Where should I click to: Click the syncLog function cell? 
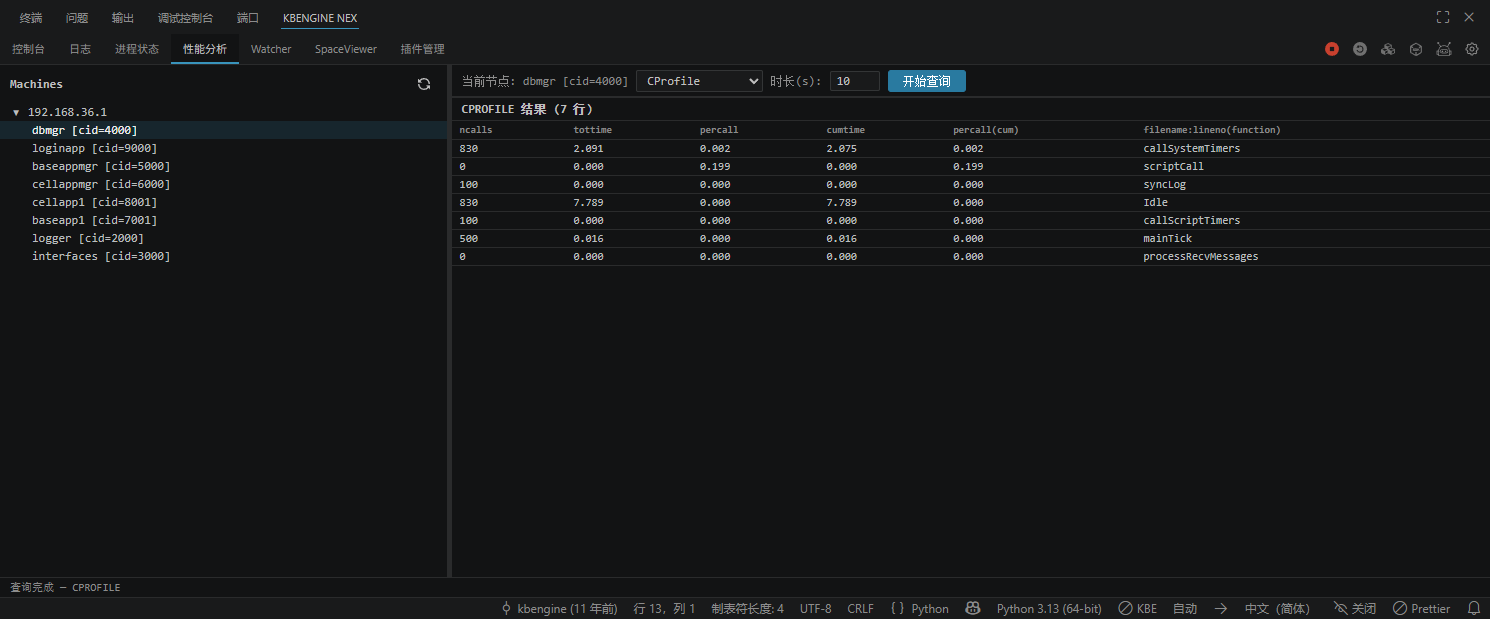[1164, 184]
